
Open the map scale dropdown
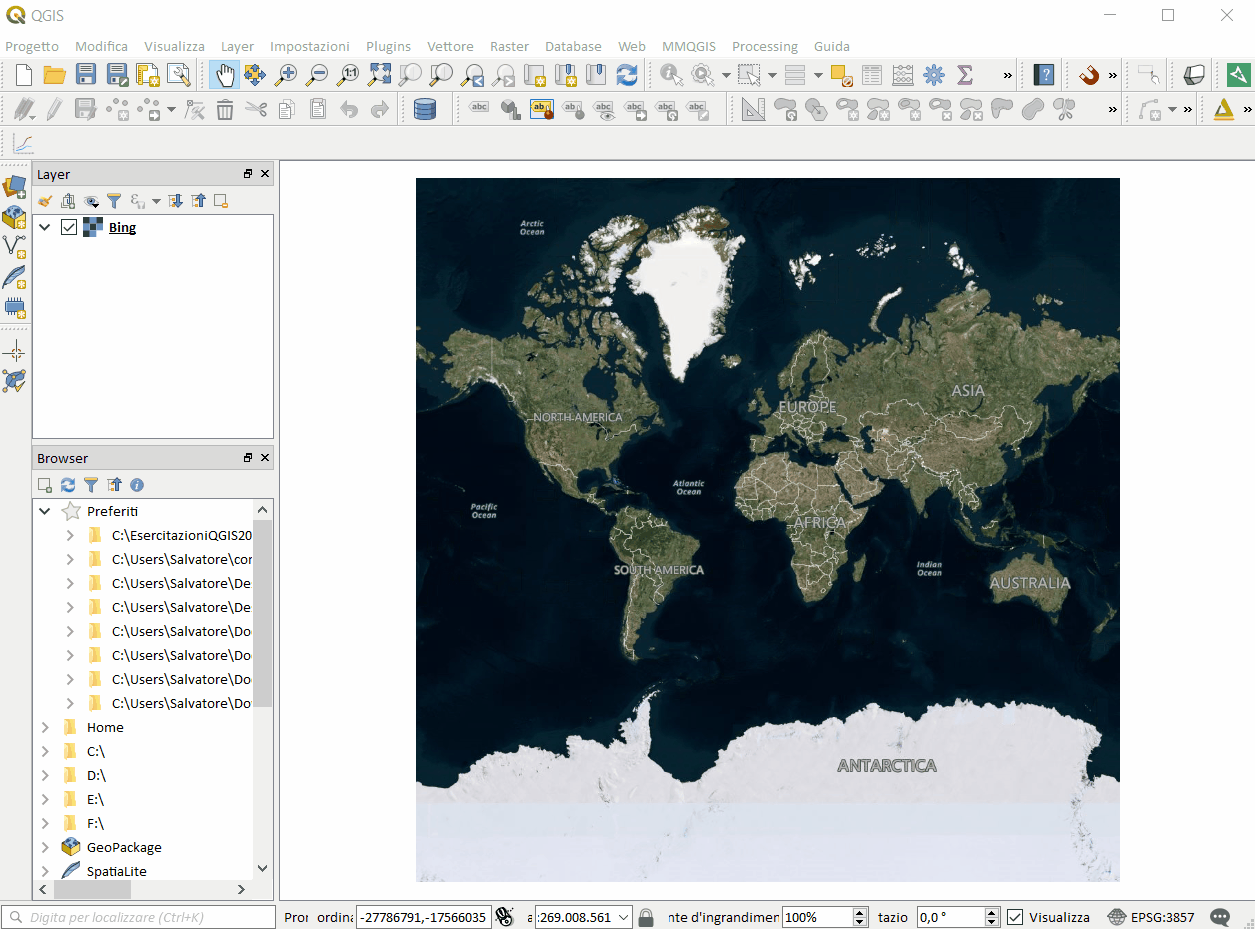point(624,917)
